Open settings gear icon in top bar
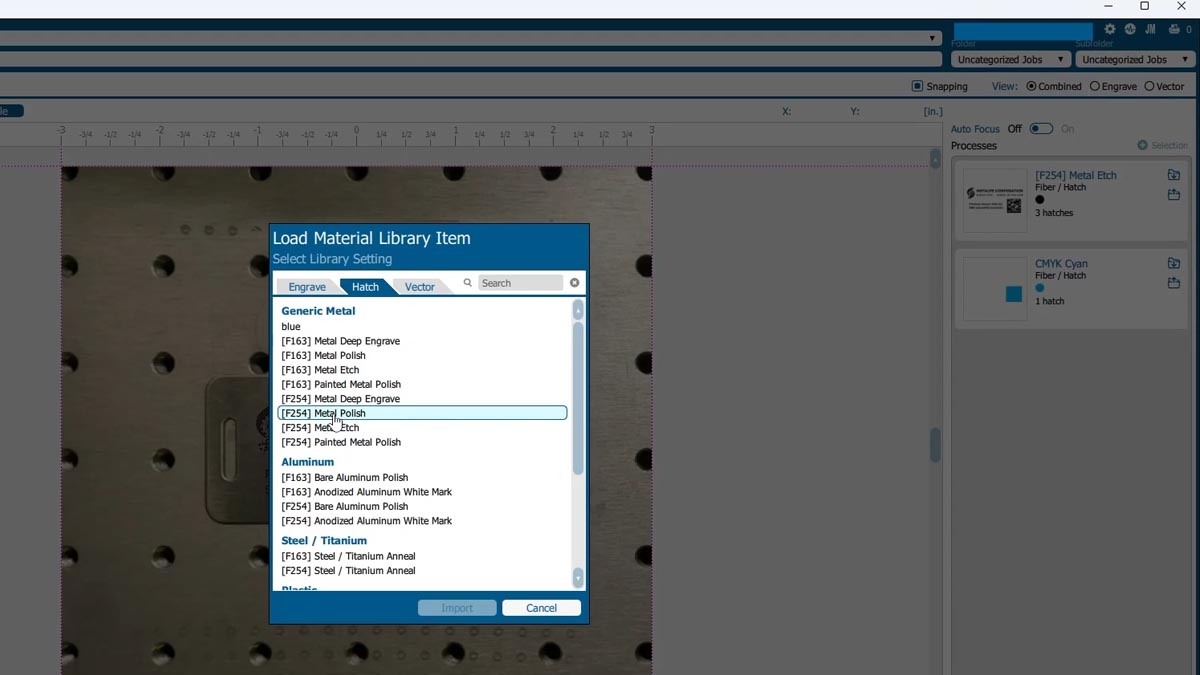 [1110, 30]
